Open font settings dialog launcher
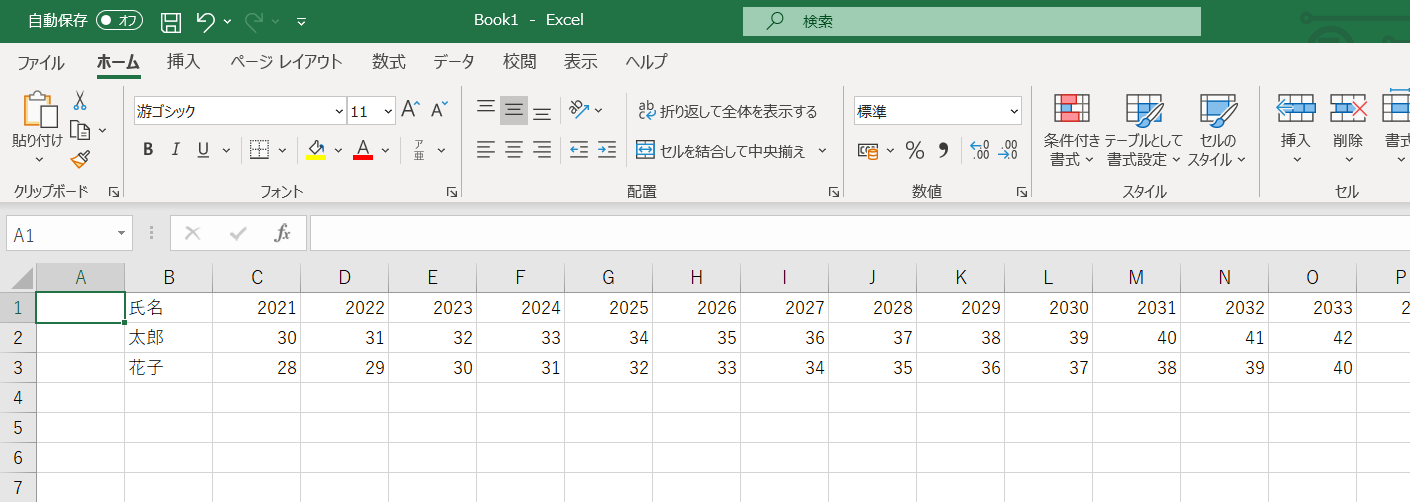Viewport: 1410px width, 502px height. [452, 192]
